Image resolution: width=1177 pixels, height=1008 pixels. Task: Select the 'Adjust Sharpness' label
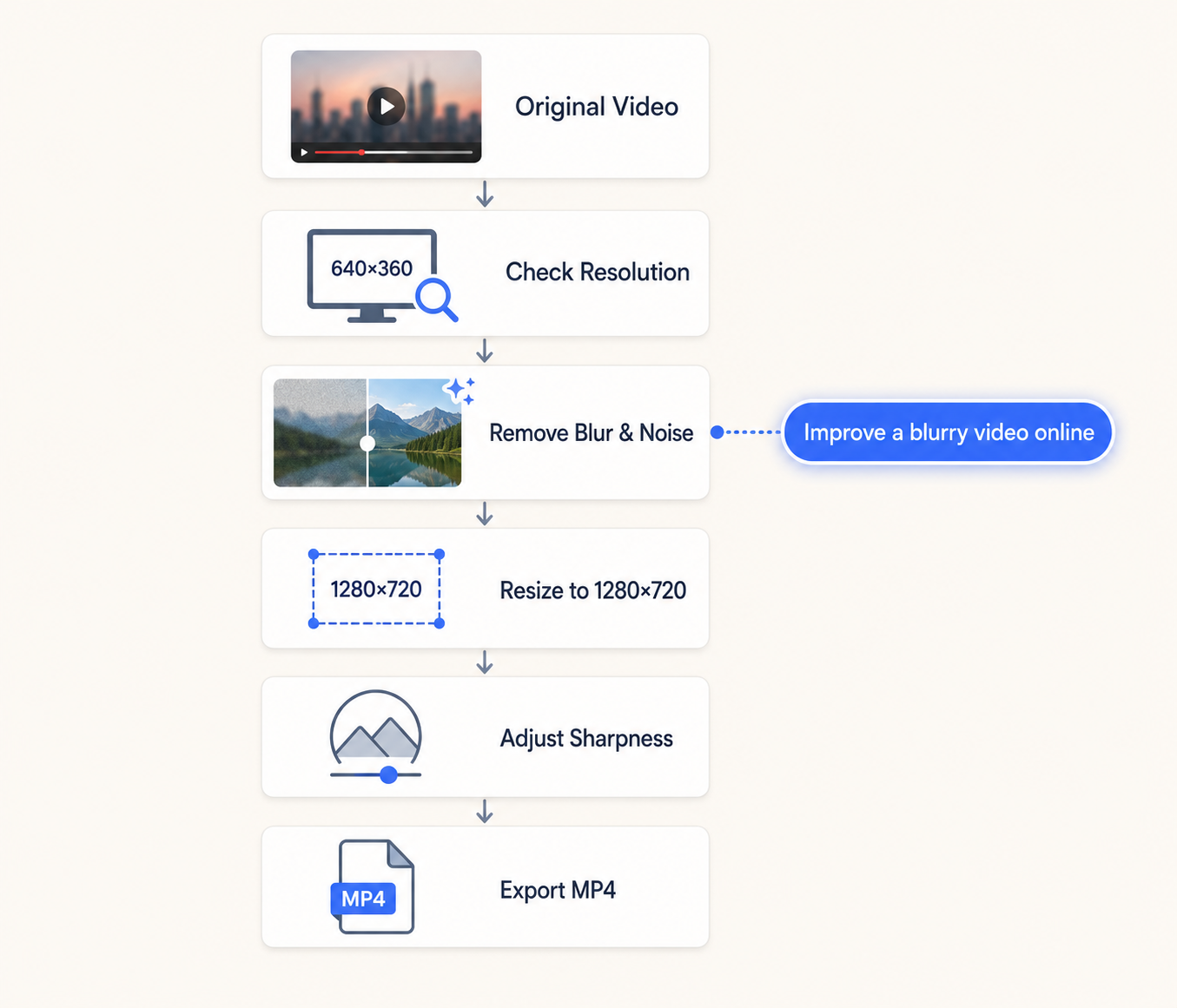pyautogui.click(x=586, y=739)
